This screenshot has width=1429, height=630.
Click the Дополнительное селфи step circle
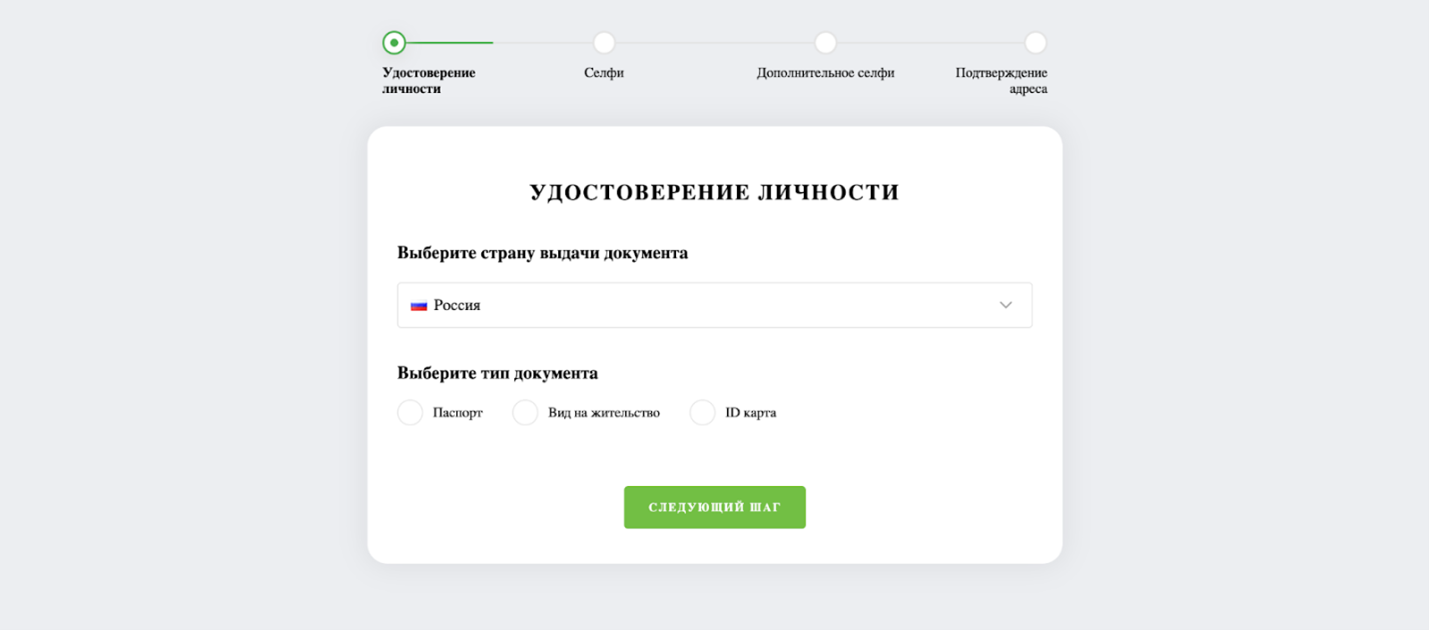825,43
